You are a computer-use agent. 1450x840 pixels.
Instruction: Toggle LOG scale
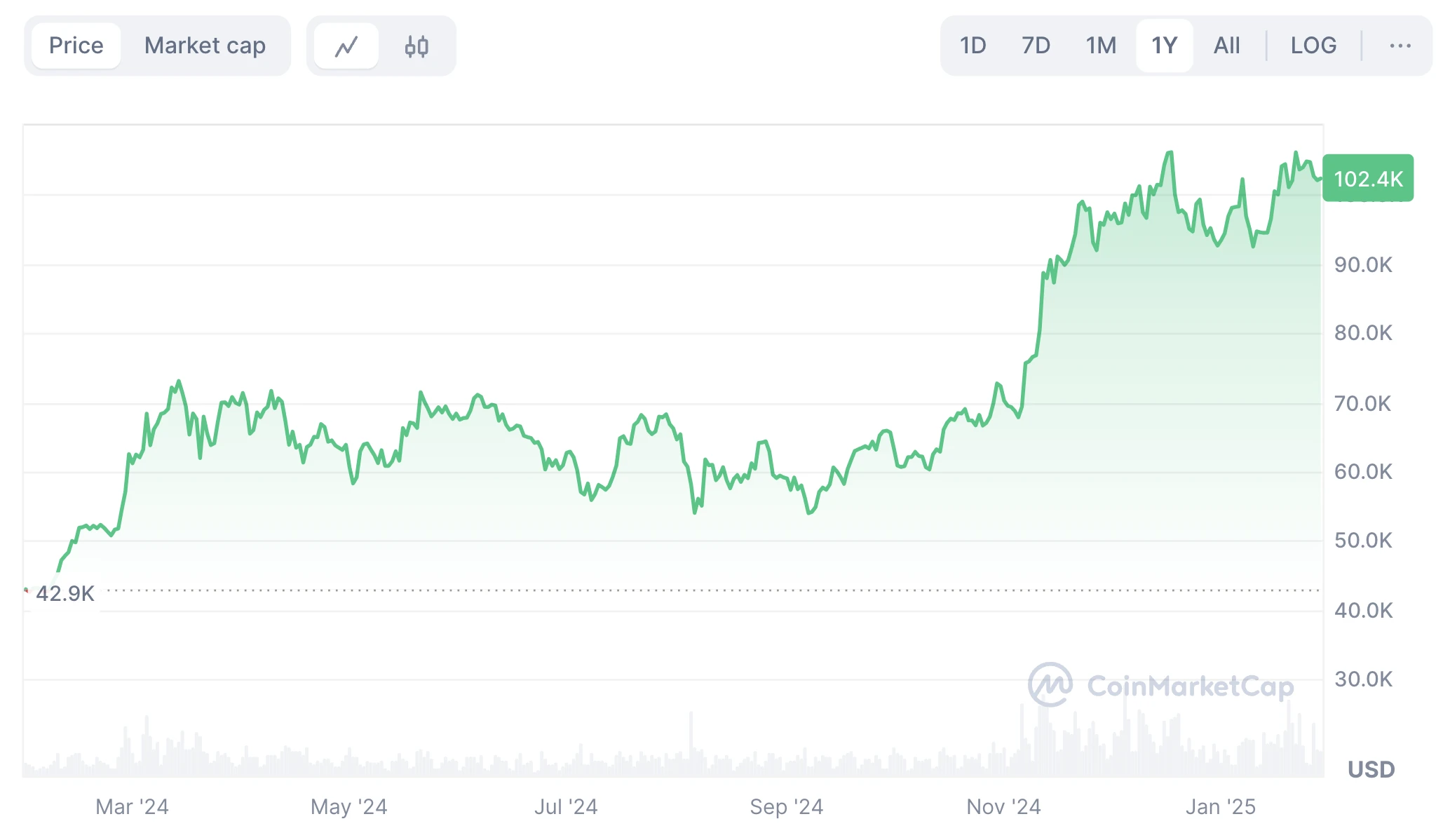pos(1313,46)
